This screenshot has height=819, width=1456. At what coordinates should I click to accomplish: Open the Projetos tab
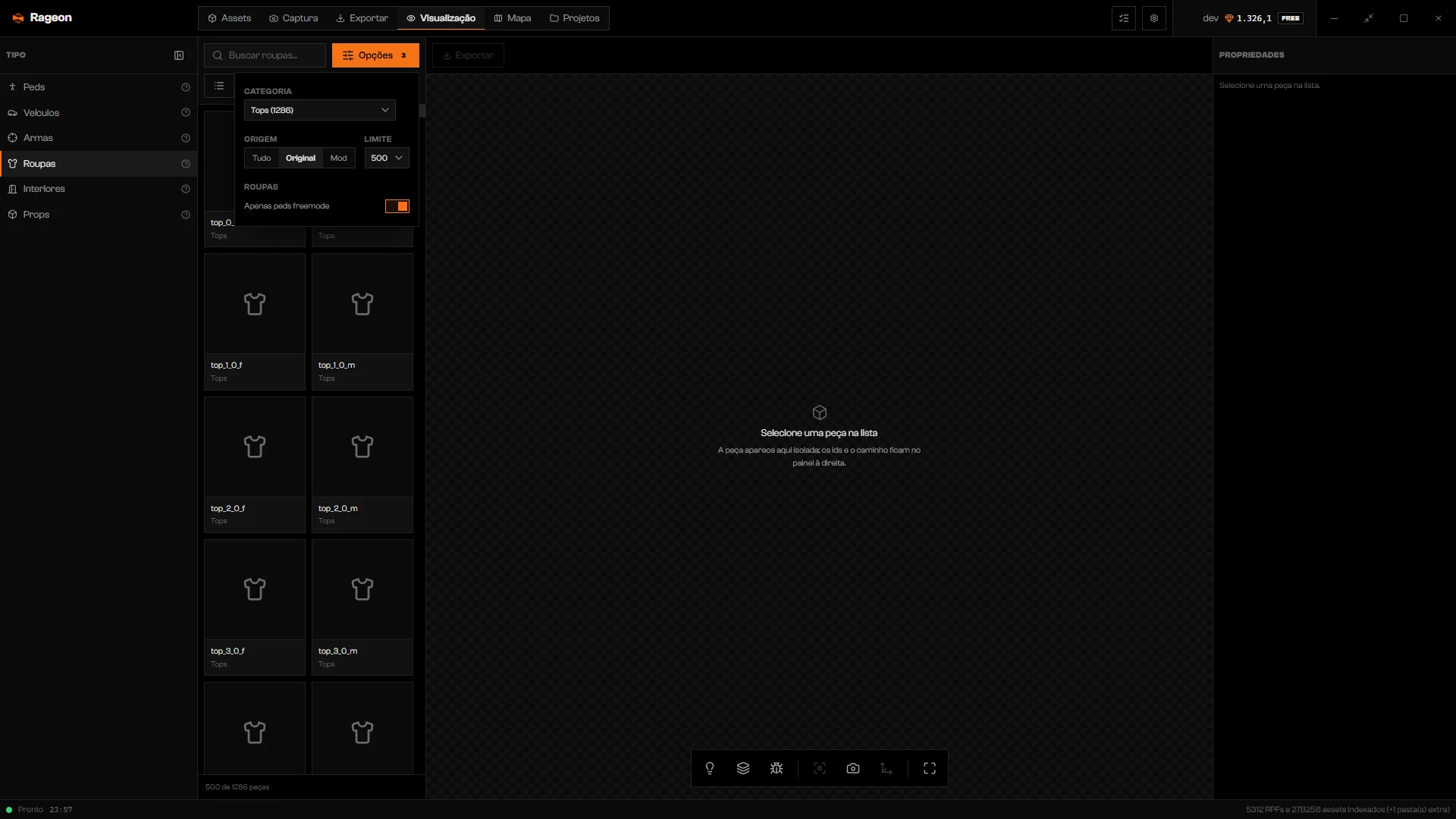(574, 18)
